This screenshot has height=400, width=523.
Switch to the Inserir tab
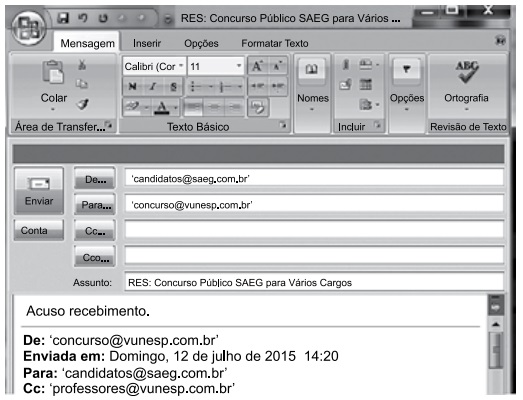(x=147, y=43)
